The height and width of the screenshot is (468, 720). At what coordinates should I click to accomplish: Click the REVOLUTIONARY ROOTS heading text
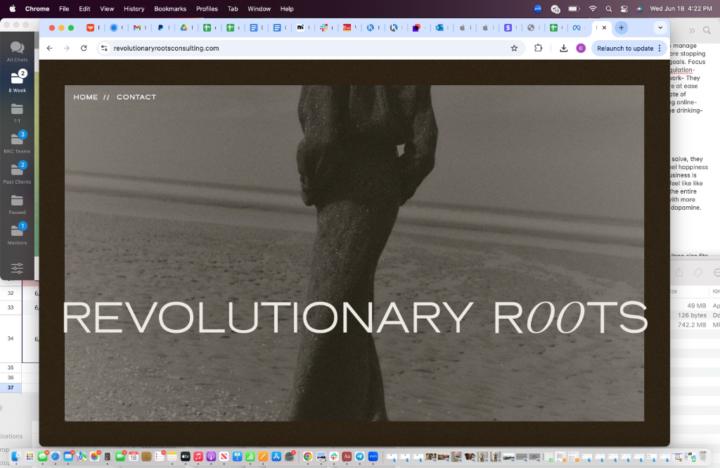click(354, 317)
